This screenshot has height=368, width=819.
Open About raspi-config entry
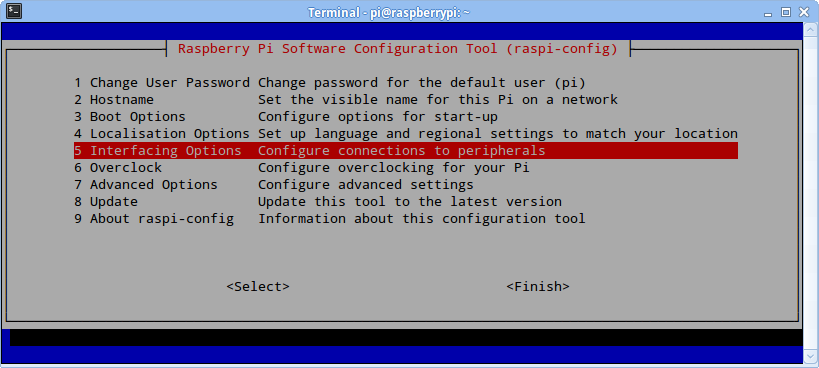(x=406, y=218)
